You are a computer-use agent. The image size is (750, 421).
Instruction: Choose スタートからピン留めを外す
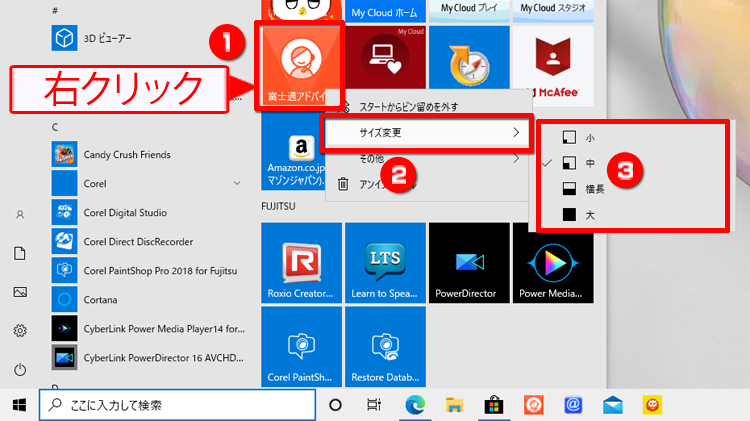tap(408, 107)
